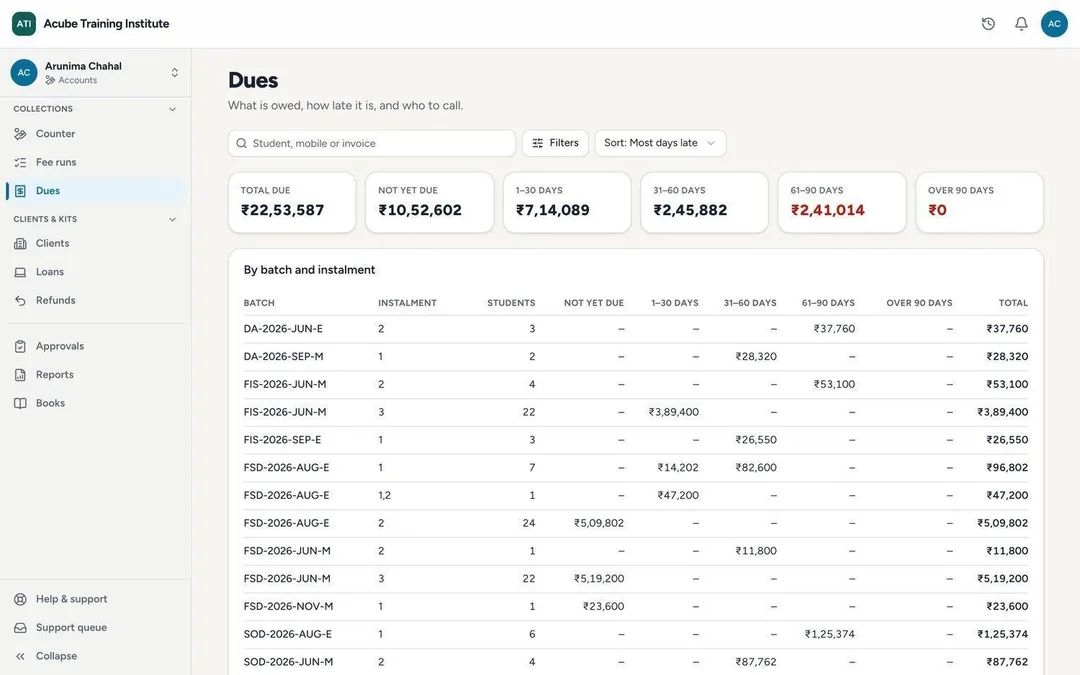Open the Sort: Most days late dropdown
Screen dimensions: 1080x675
(x=660, y=143)
